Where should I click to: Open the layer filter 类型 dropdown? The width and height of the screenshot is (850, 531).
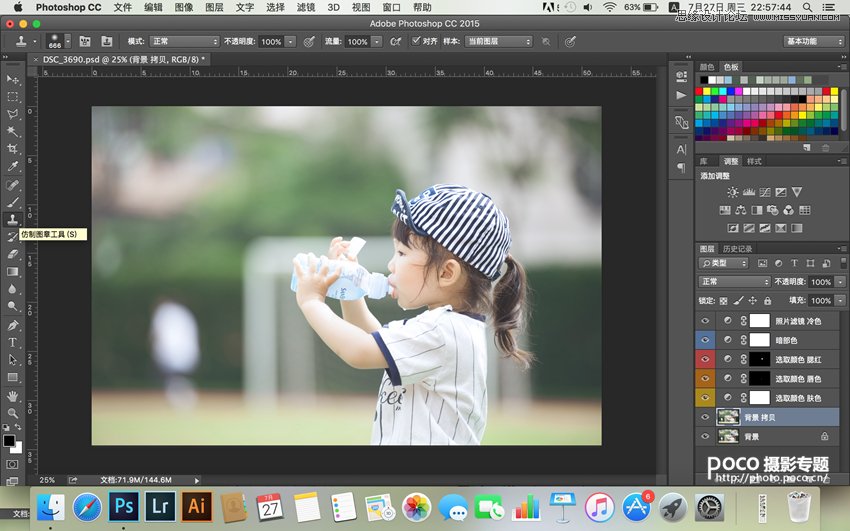point(724,263)
